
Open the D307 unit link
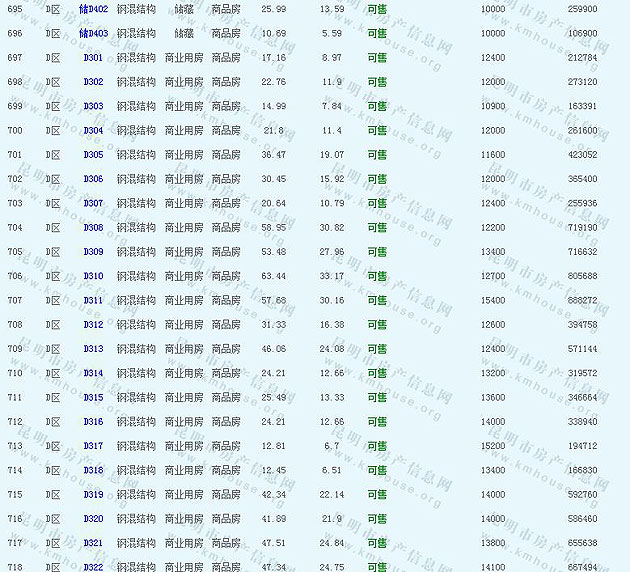[93, 203]
